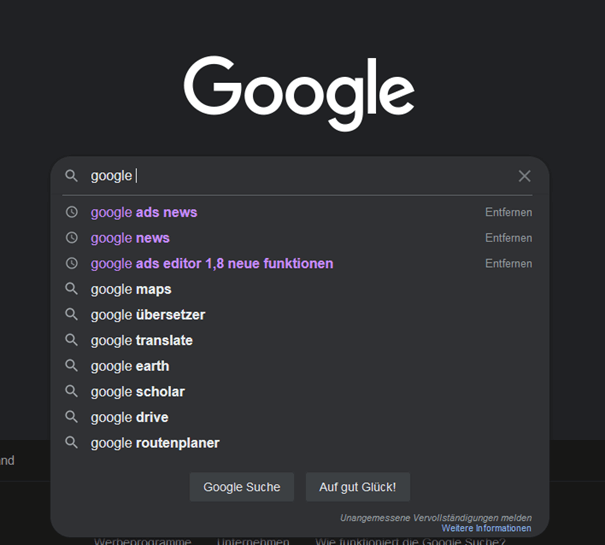The height and width of the screenshot is (545, 605).
Task: Click 'Unangemessene Vervollständigungen melden'
Action: point(435,518)
